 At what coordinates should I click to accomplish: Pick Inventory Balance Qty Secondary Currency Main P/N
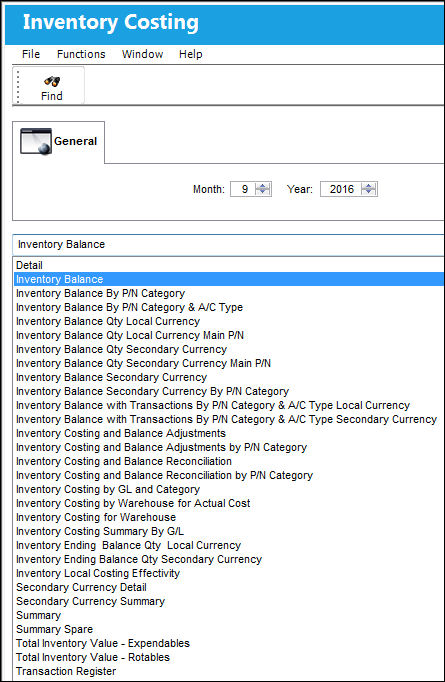pos(229,363)
